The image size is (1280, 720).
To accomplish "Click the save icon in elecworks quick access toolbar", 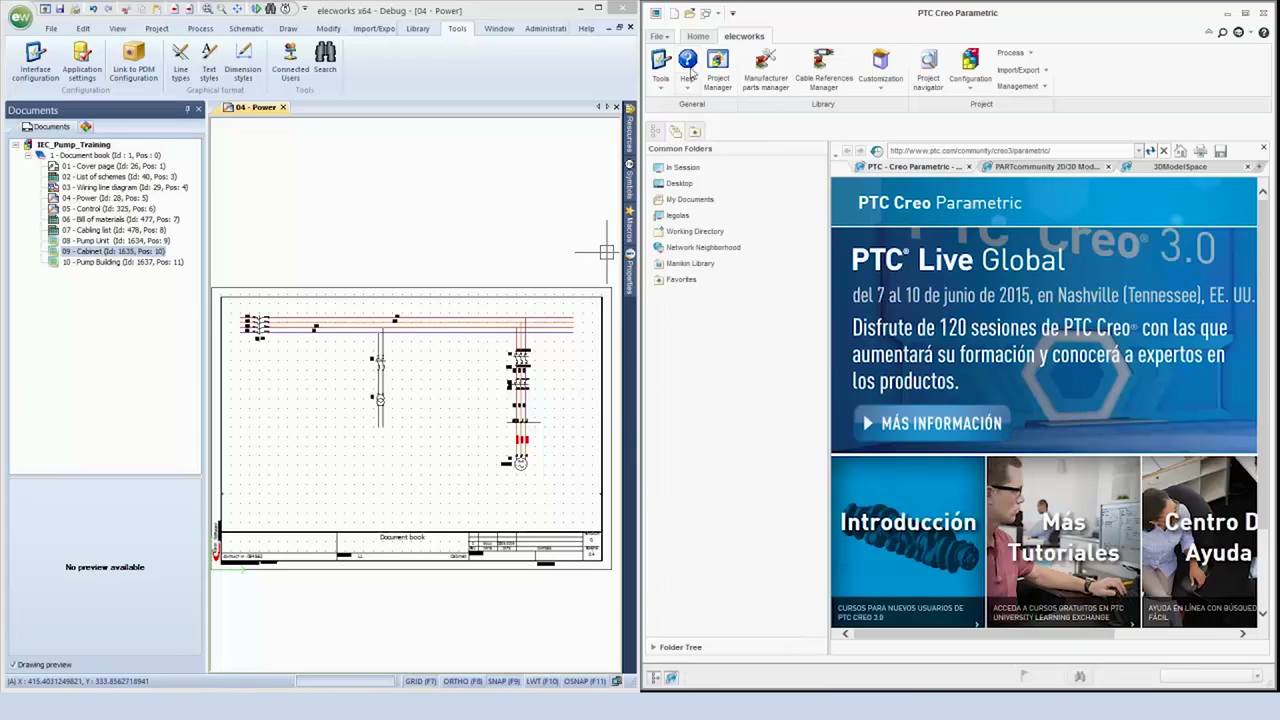I will click(x=60, y=9).
